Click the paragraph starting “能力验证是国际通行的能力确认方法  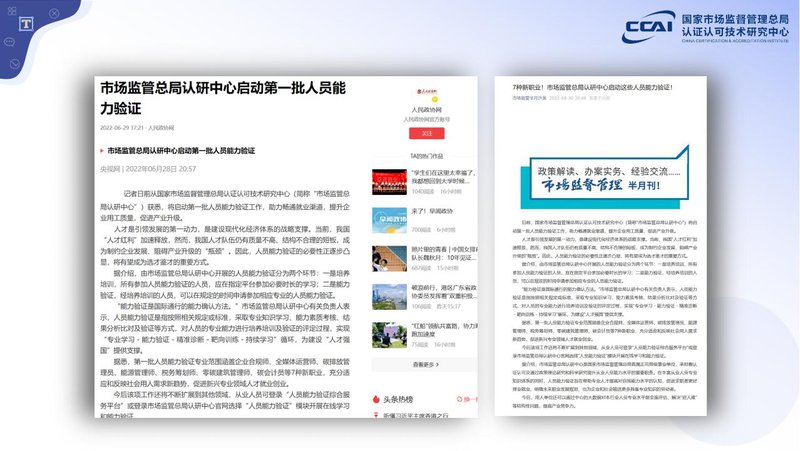click(x=225, y=328)
